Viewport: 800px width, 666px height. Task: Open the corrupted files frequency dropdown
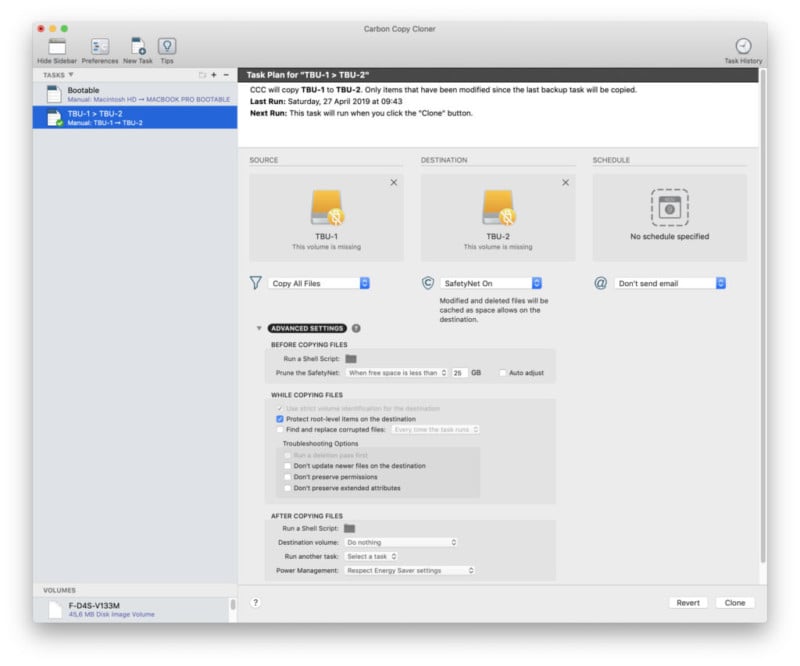pyautogui.click(x=436, y=430)
